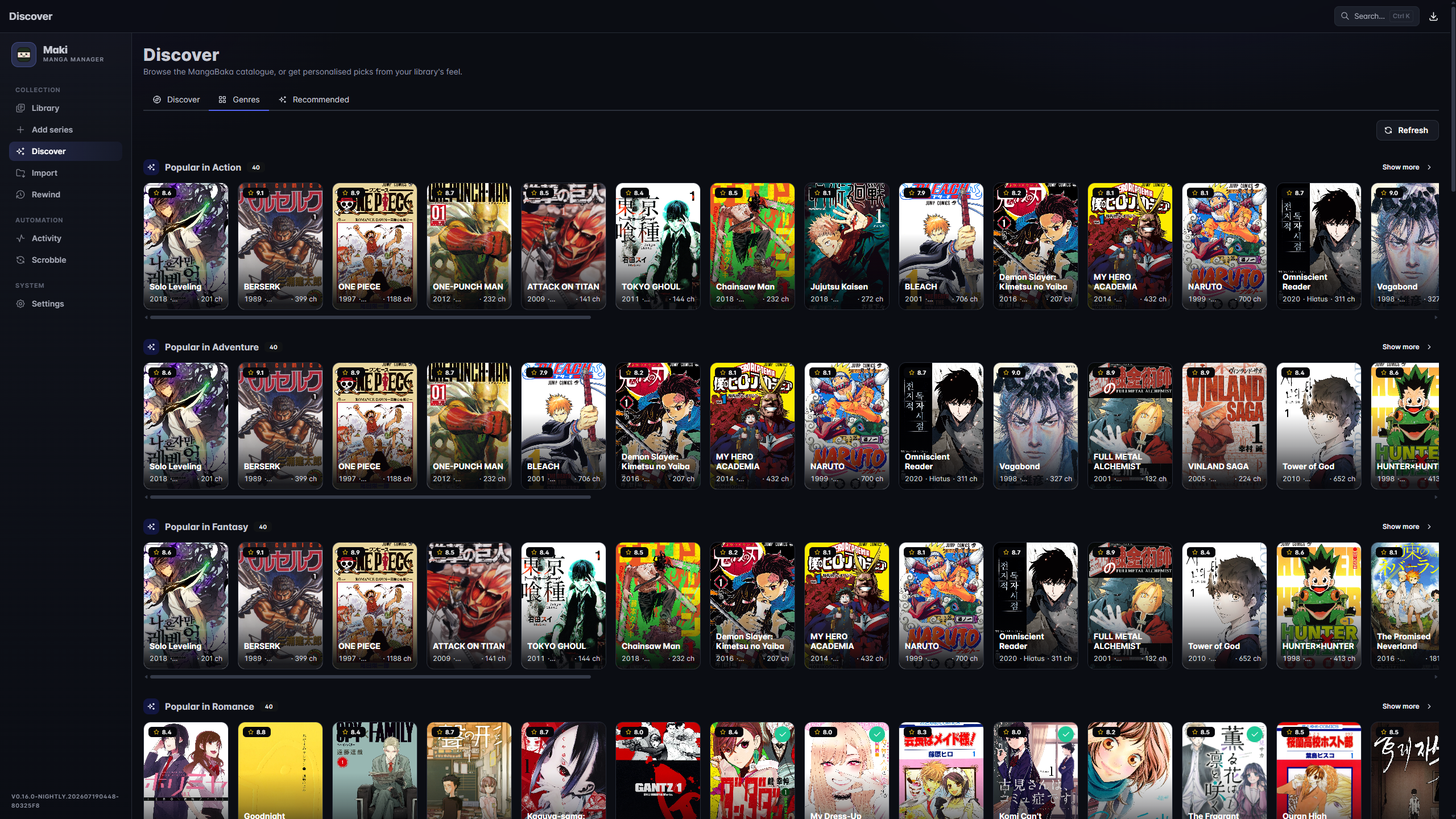The width and height of the screenshot is (1456, 819).
Task: Click the Maki ninja logo icon
Action: click(24, 55)
